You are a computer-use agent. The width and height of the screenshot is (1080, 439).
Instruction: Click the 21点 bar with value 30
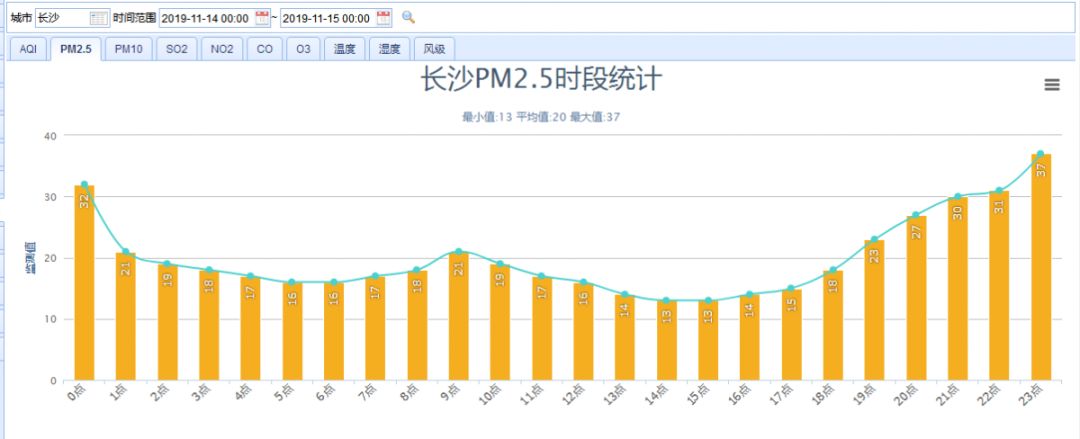tap(957, 289)
